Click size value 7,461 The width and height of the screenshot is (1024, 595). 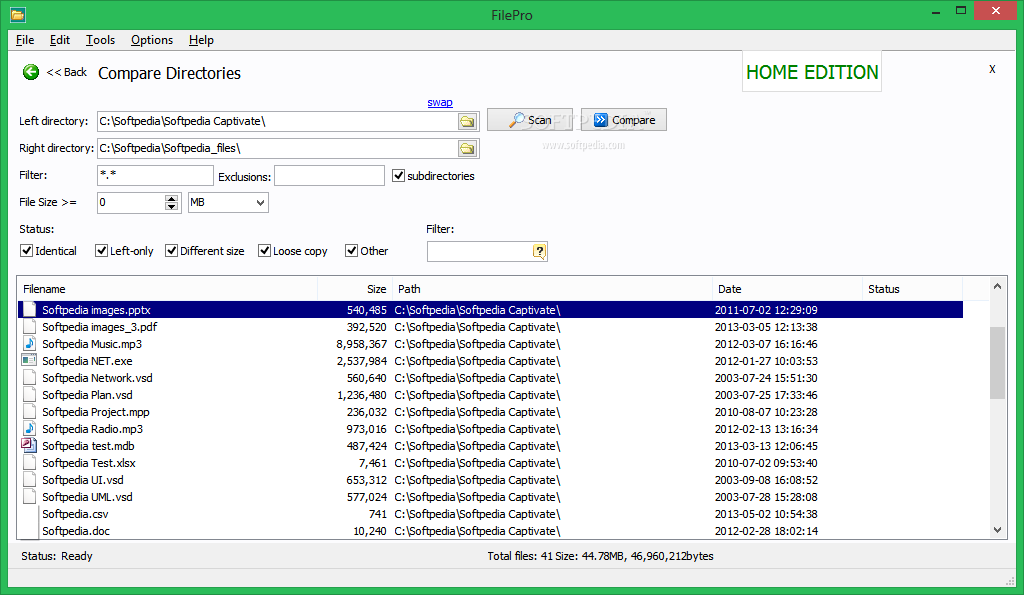[372, 463]
